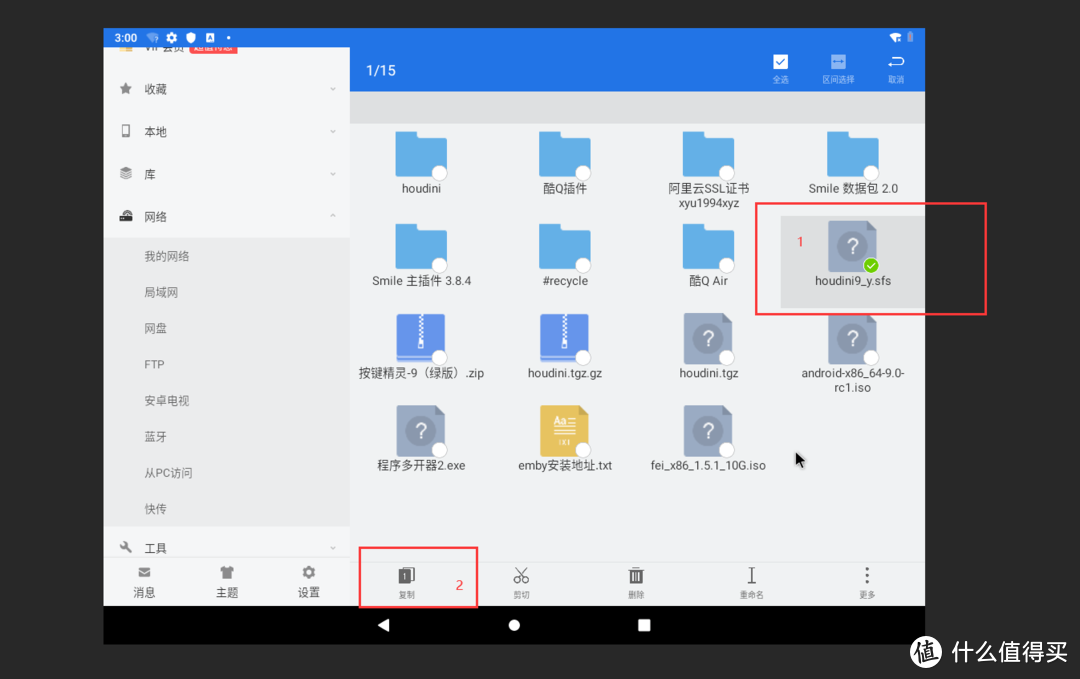This screenshot has width=1080, height=679.
Task: Click the Android home circle button
Action: 514,625
